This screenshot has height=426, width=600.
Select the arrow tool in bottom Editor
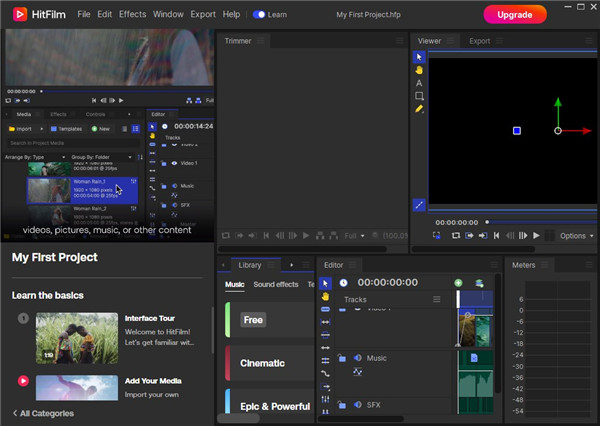coord(325,283)
